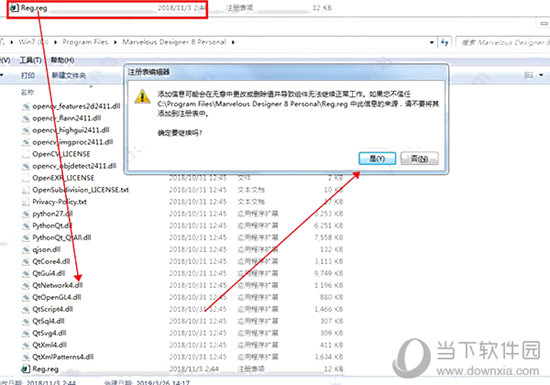Click the QtCore4.dll file icon
The image size is (550, 385).
coord(26,262)
